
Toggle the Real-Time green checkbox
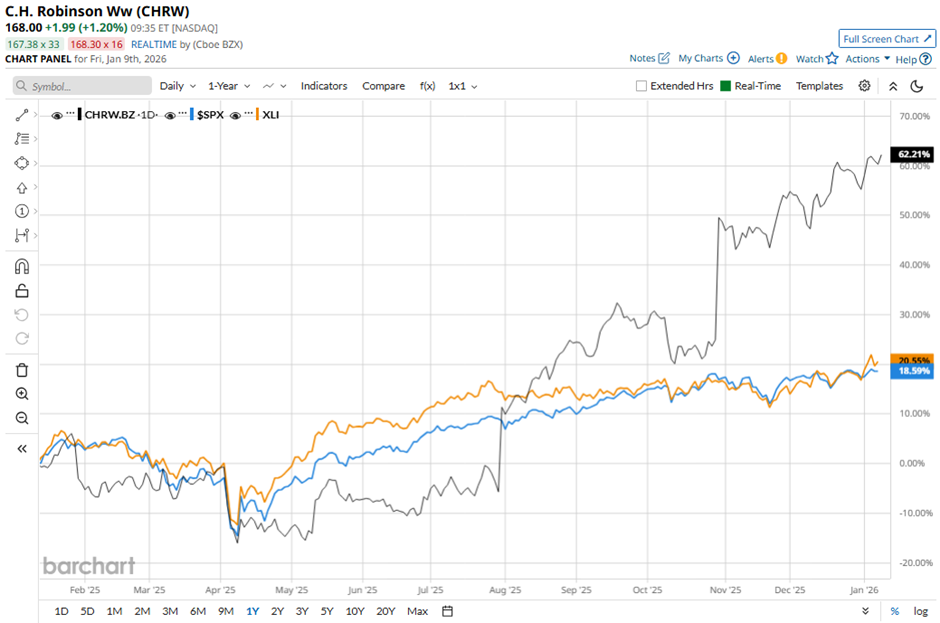(725, 86)
